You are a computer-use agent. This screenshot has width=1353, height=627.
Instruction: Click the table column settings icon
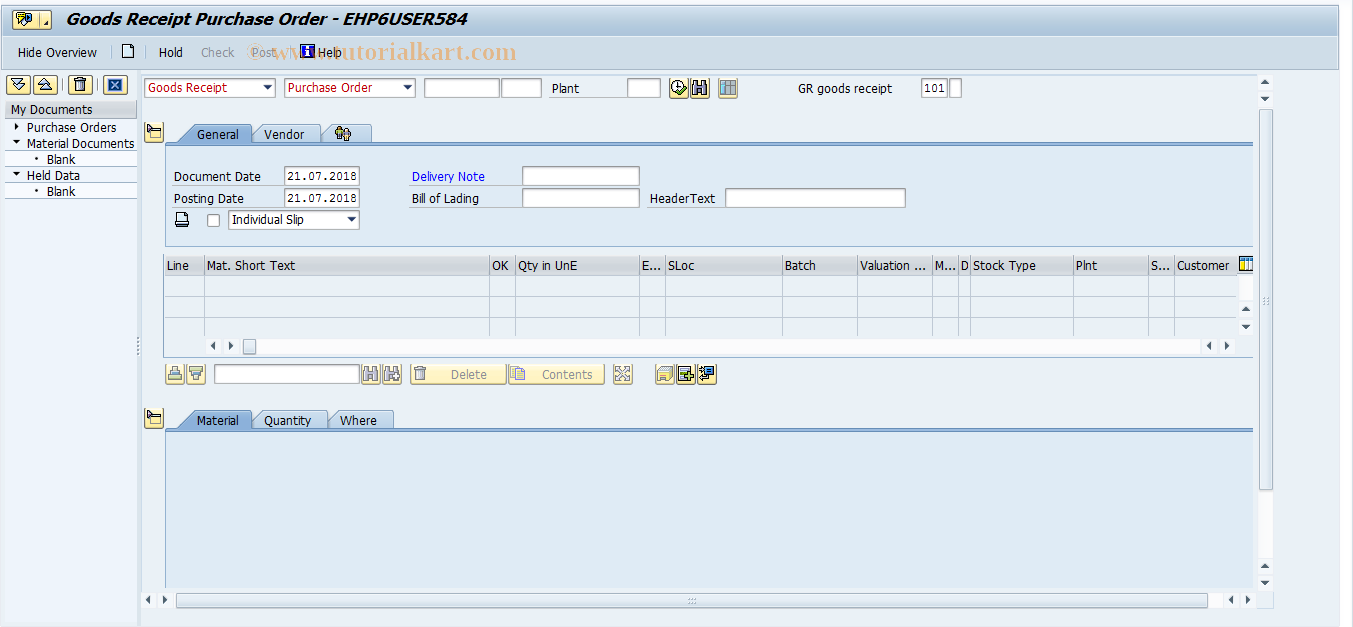pos(1245,265)
